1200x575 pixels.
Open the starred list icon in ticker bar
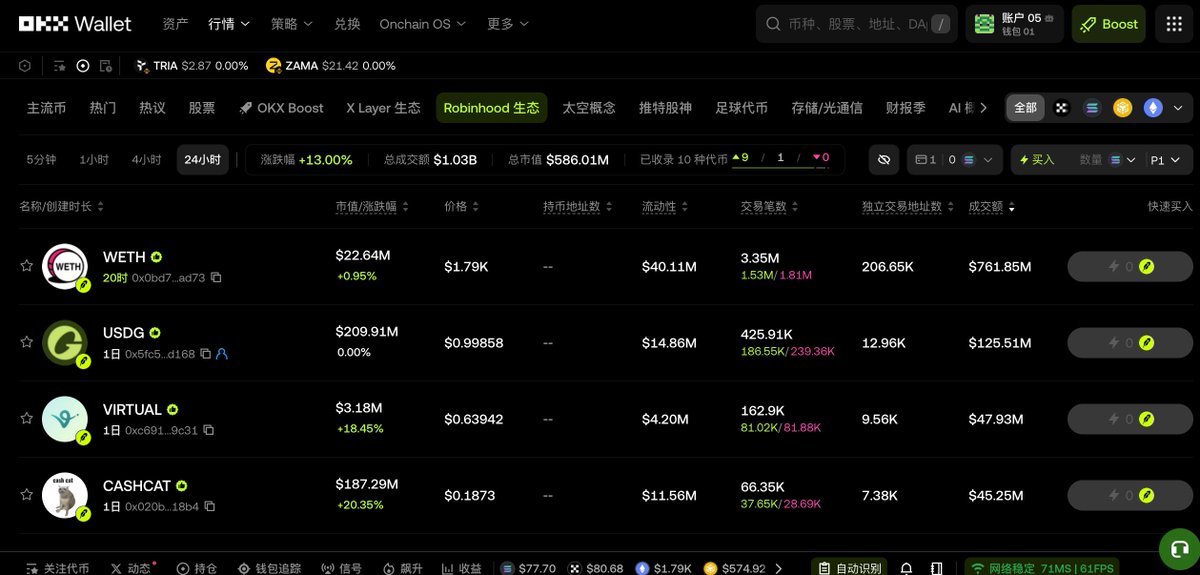60,66
